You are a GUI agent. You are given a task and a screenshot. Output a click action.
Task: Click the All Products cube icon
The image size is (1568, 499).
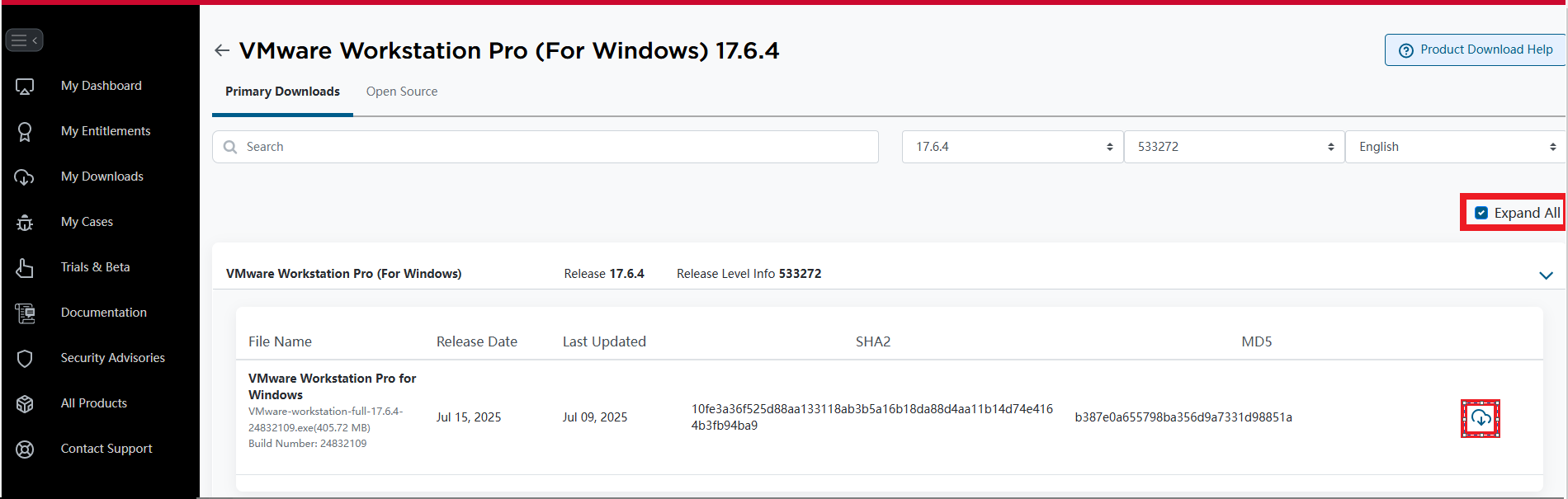[25, 404]
